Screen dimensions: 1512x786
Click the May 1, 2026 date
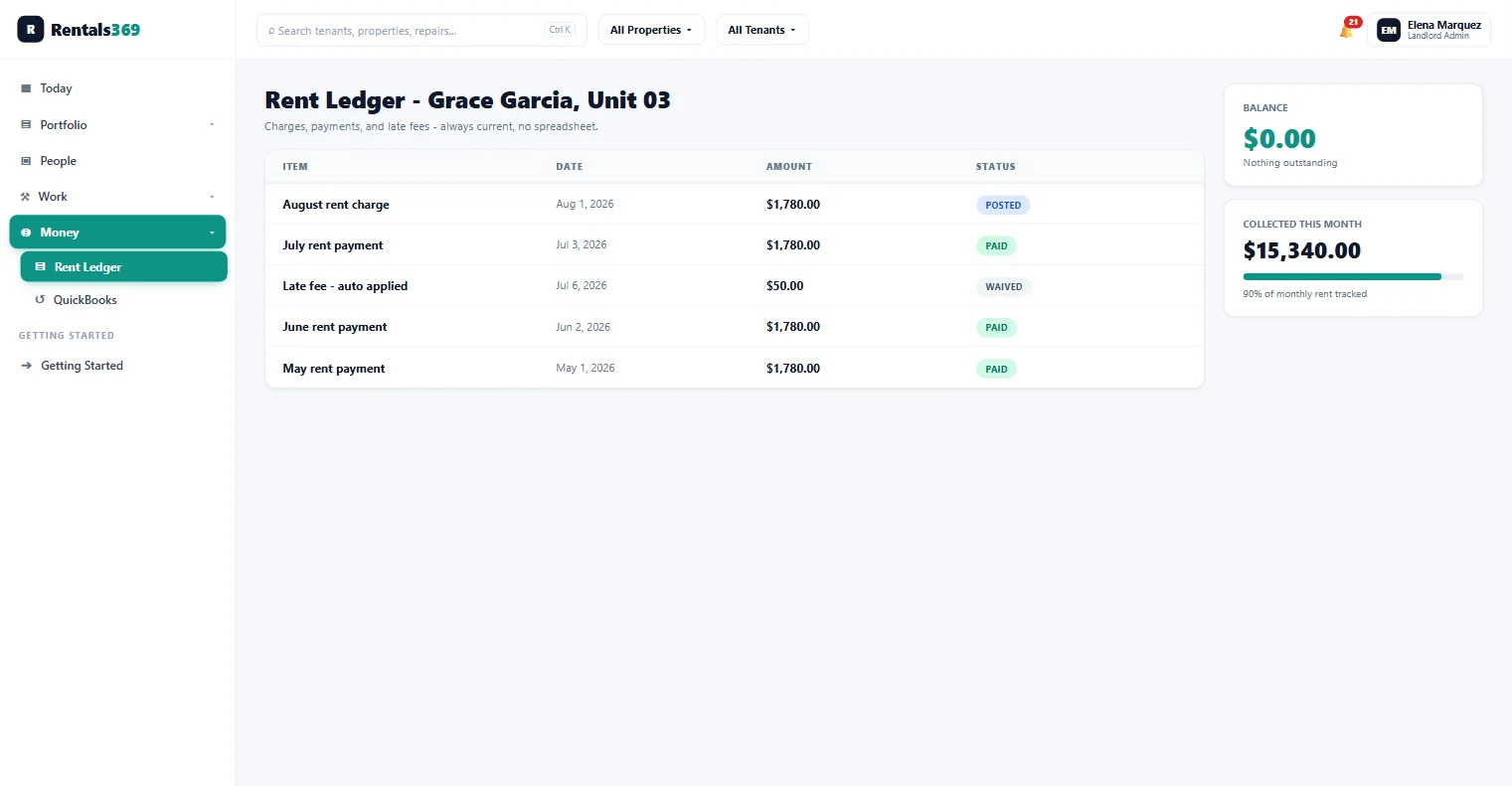585,368
